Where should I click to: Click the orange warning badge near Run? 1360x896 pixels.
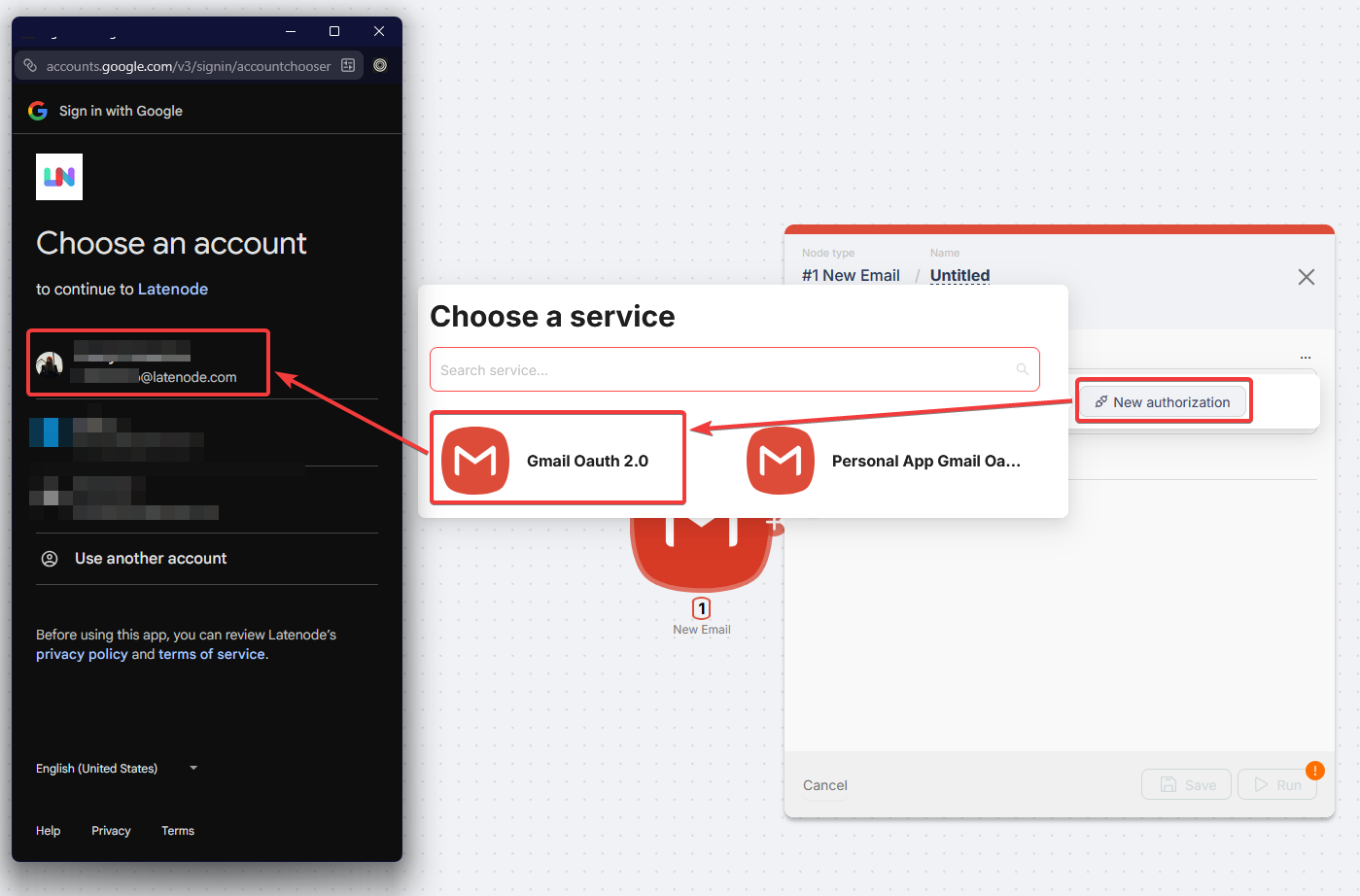click(1315, 770)
